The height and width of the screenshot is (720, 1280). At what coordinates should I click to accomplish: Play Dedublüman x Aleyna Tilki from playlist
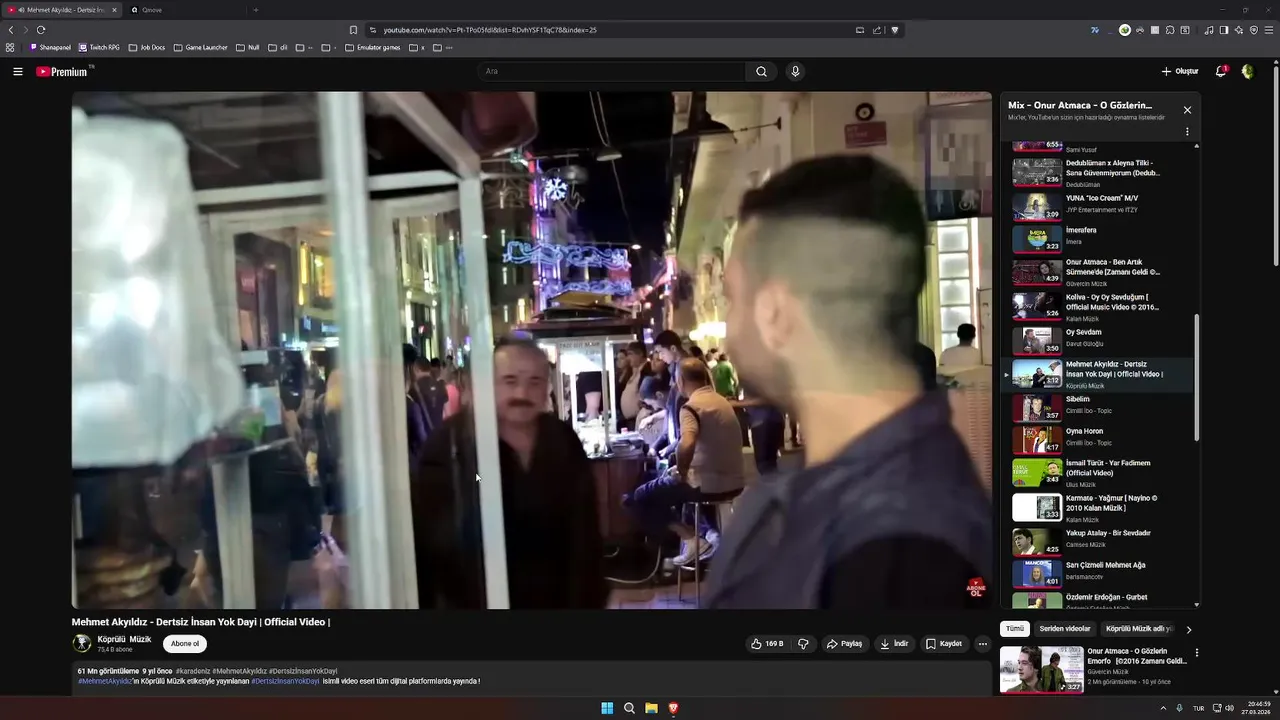[1099, 172]
